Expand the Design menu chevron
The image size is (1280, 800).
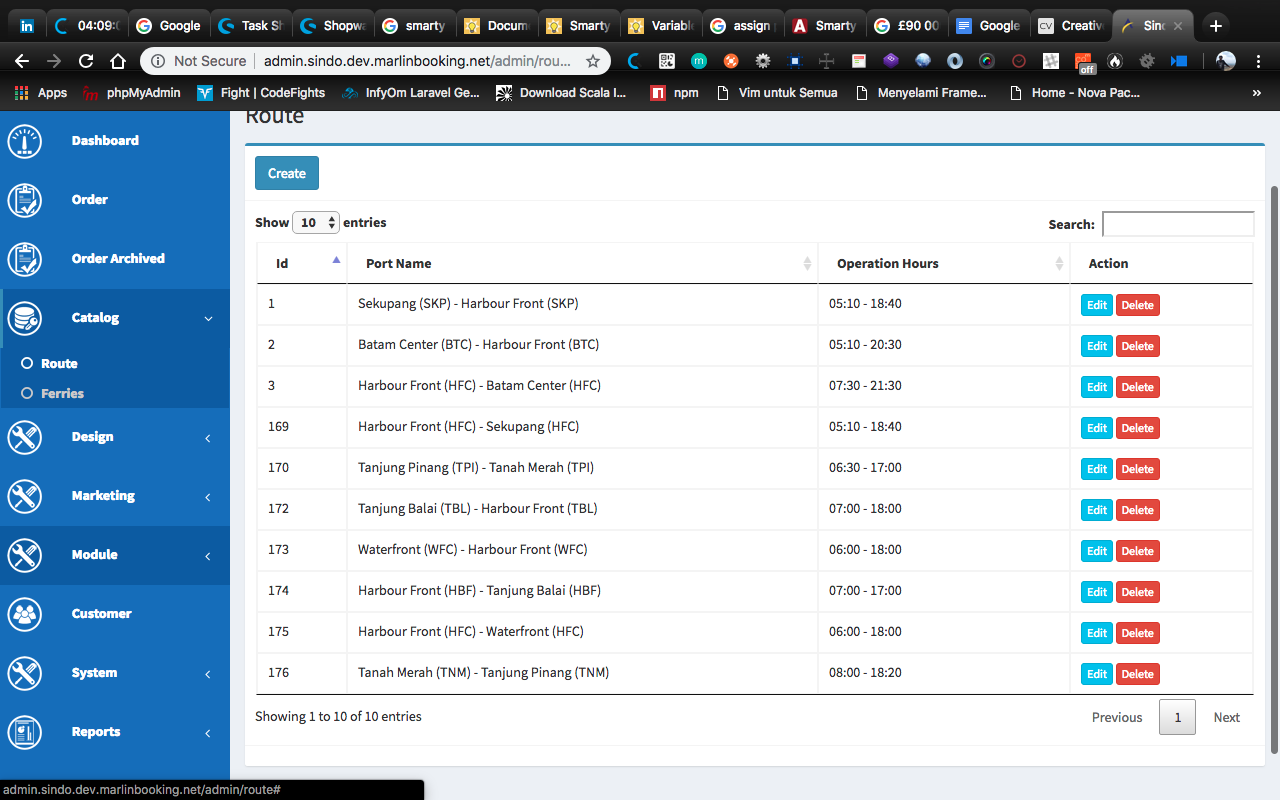(x=208, y=438)
